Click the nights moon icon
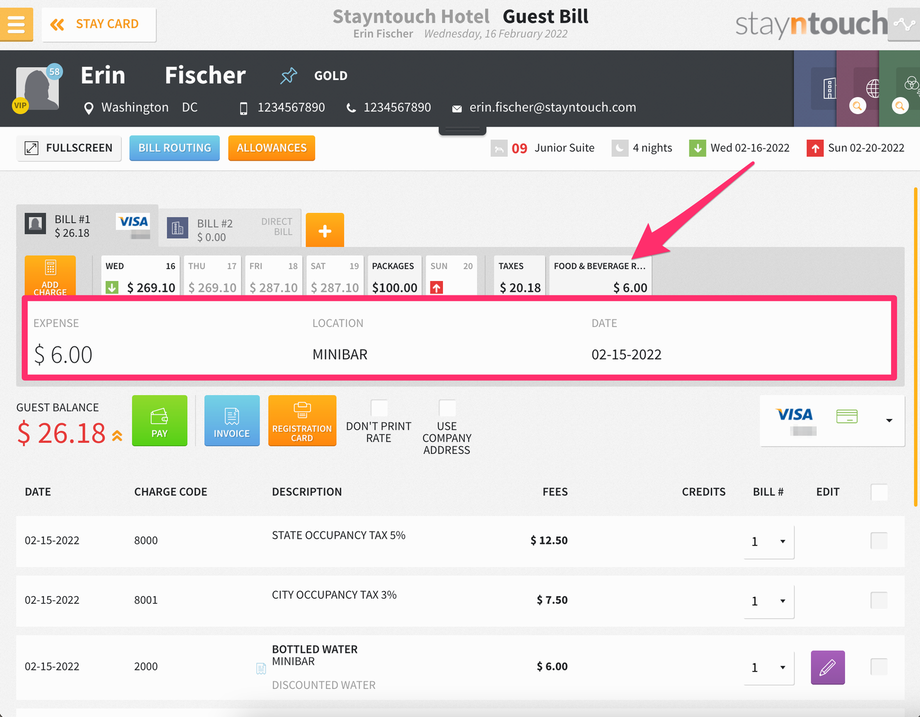 tap(620, 148)
